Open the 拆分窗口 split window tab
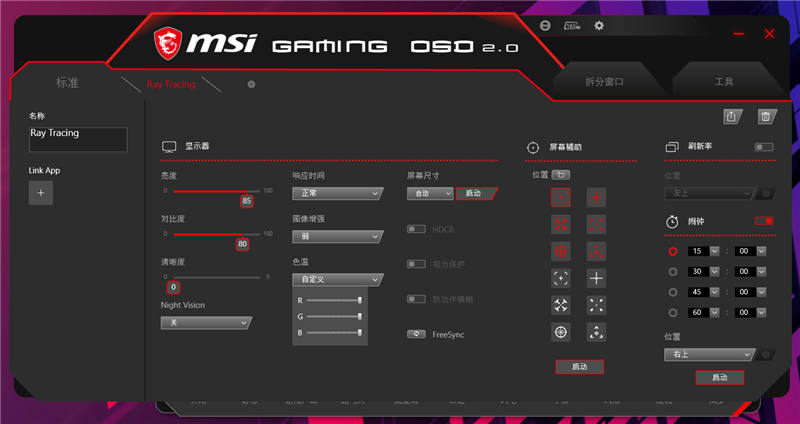 [x=605, y=82]
